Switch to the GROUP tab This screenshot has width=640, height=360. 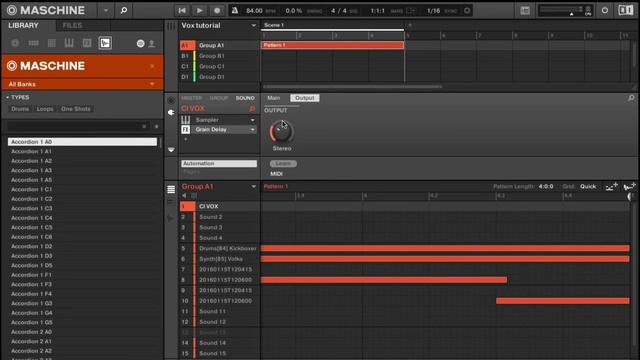tap(219, 98)
